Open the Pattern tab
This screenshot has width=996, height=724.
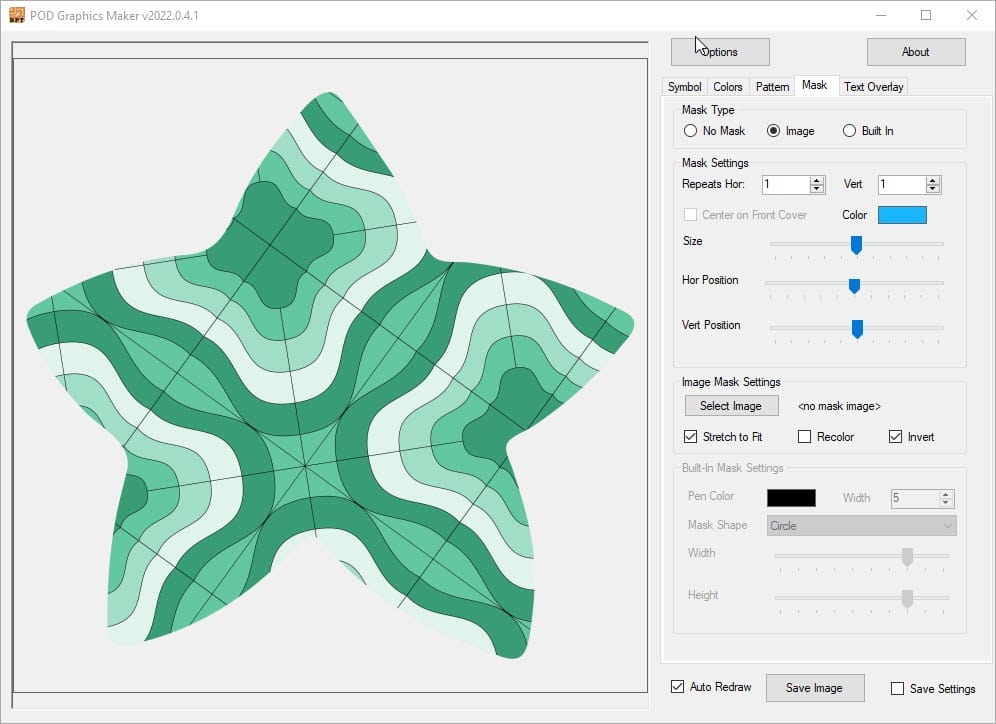772,87
